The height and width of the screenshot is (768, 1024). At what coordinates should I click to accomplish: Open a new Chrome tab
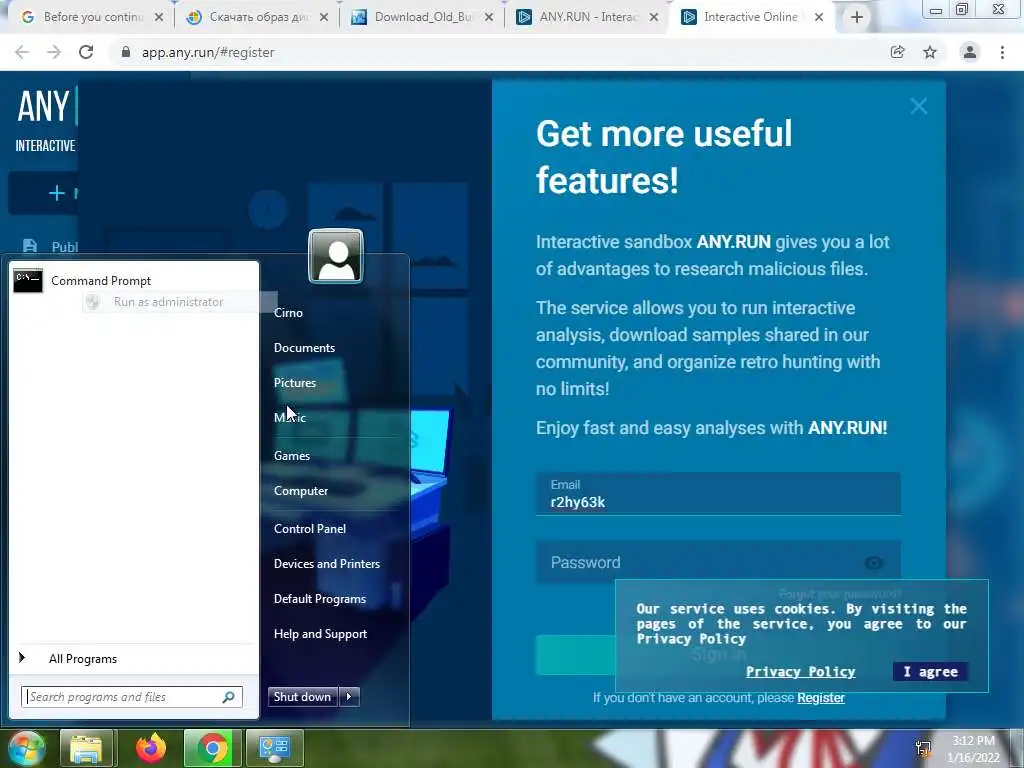(857, 17)
